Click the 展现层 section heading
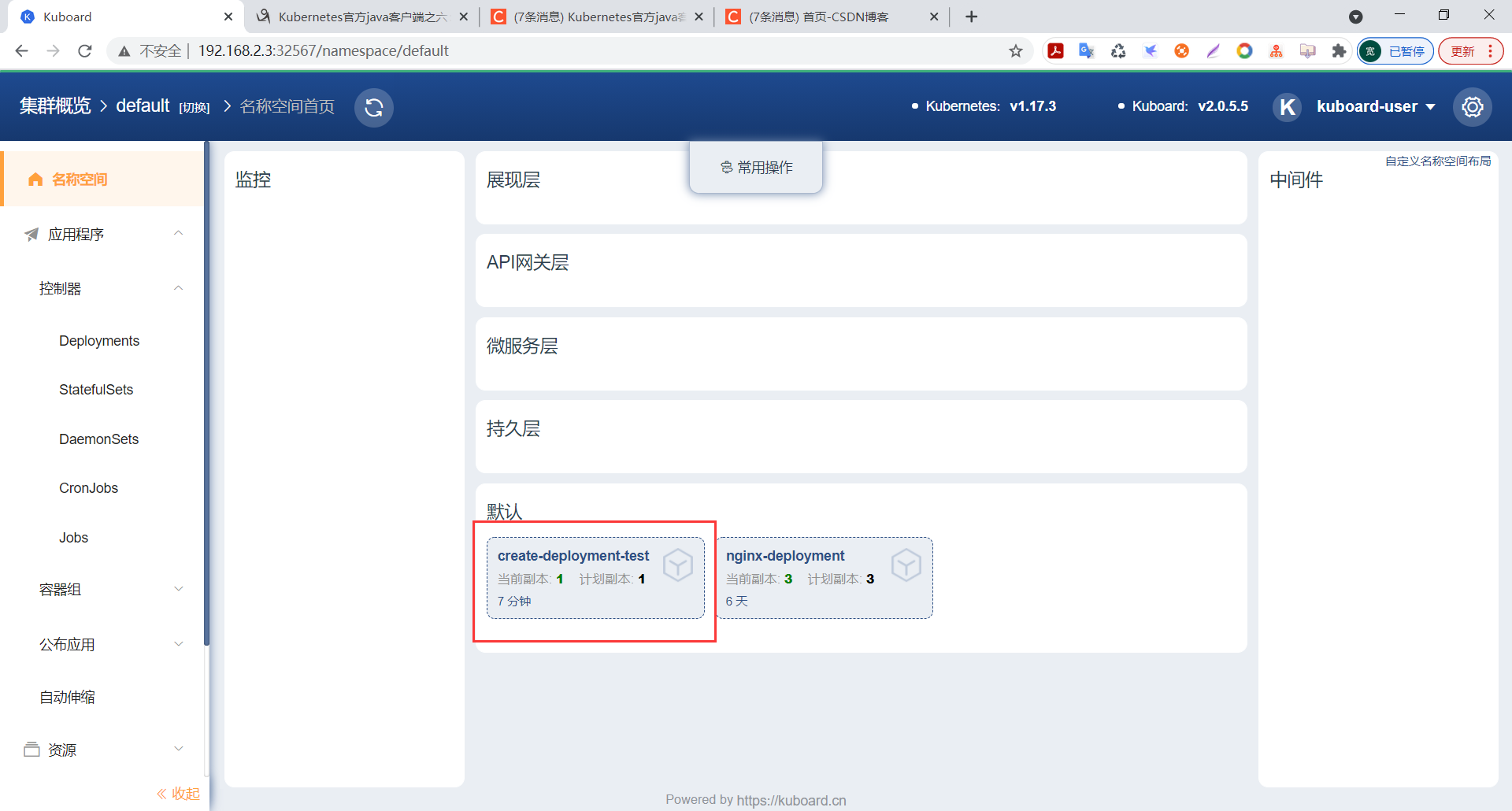 (513, 180)
